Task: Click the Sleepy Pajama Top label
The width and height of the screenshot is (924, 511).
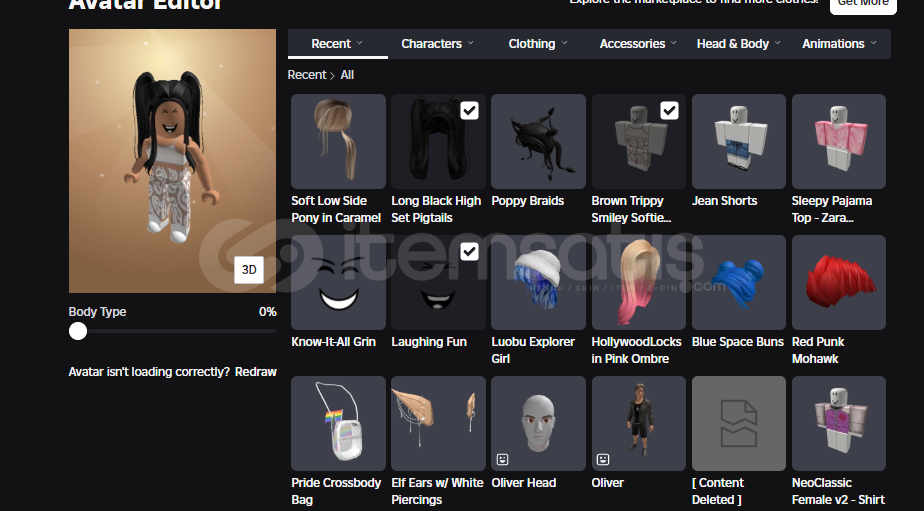Action: (x=831, y=209)
